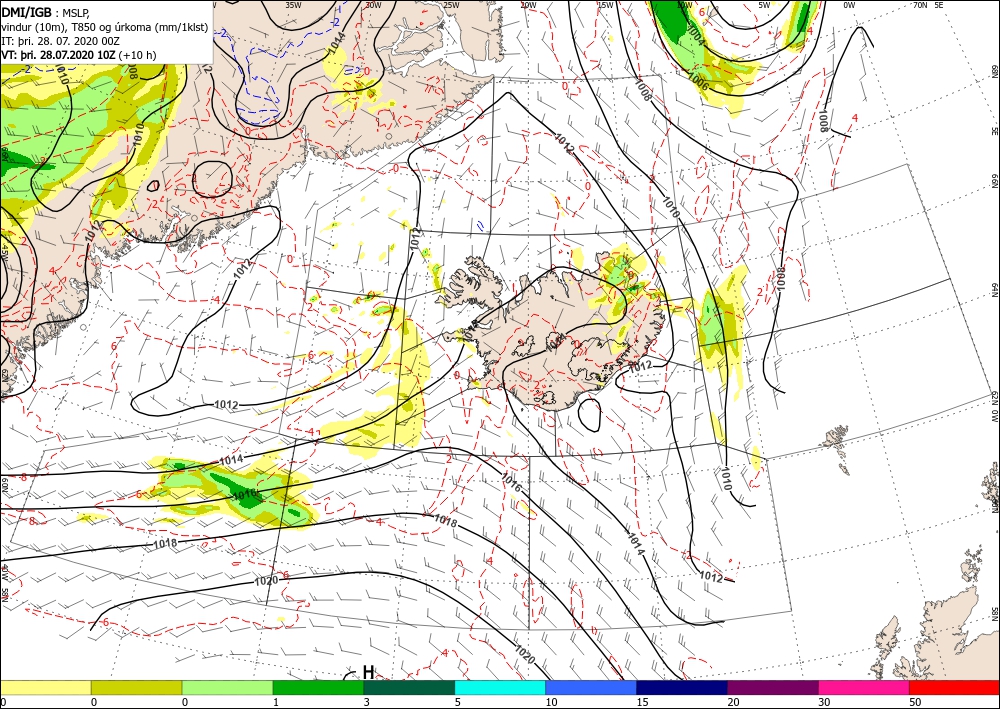Click the '35W' longitude label
The height and width of the screenshot is (709, 1000).
(x=293, y=5)
